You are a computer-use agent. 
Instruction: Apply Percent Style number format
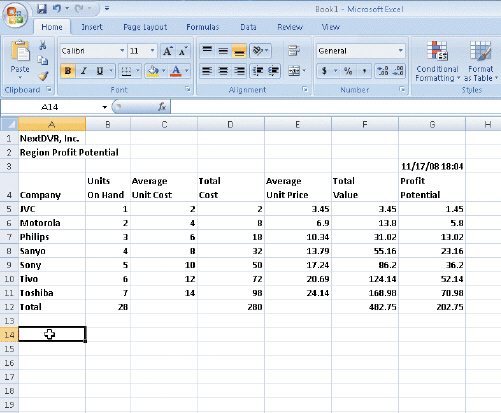pyautogui.click(x=348, y=71)
